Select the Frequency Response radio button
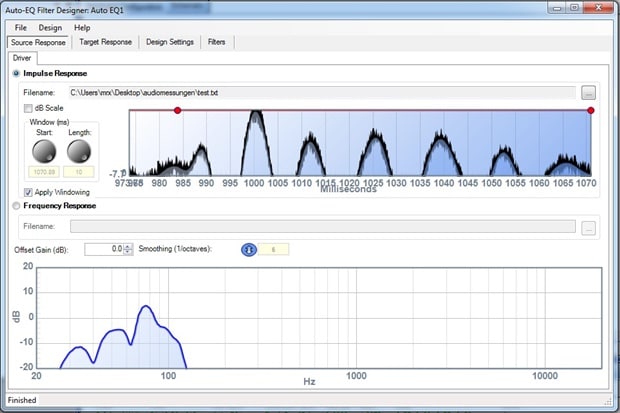 pos(16,206)
